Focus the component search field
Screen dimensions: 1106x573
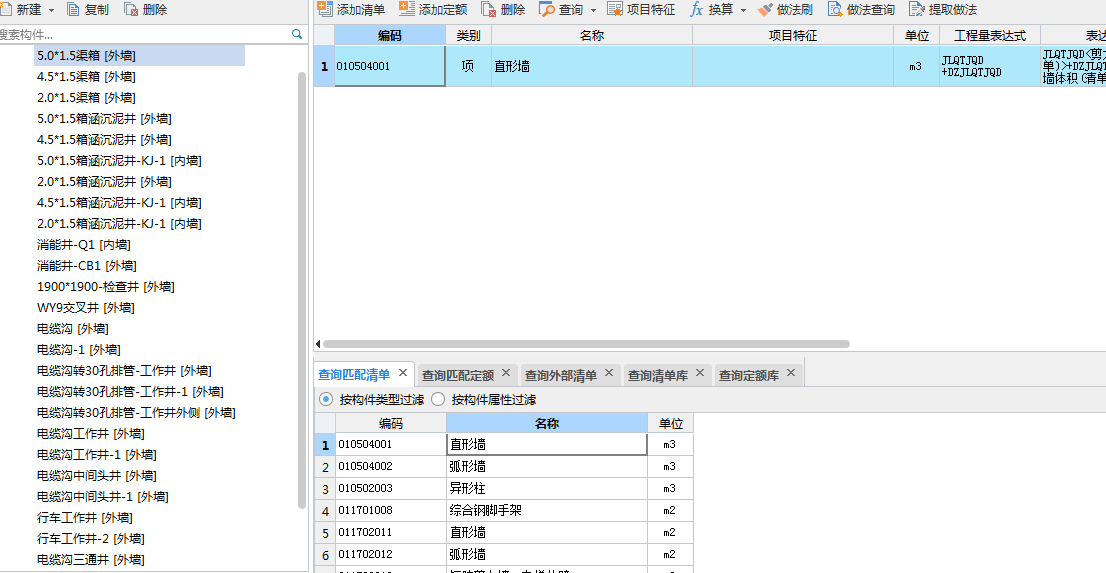tap(145, 34)
